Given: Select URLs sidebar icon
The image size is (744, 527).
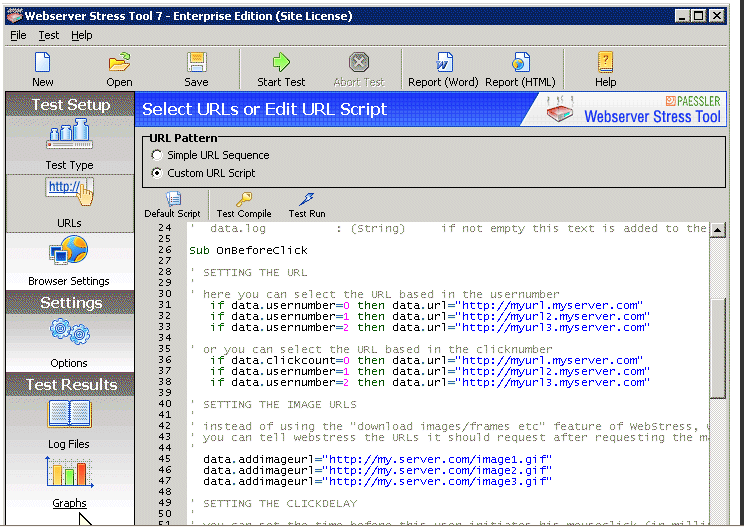Looking at the screenshot, I should click(x=70, y=191).
